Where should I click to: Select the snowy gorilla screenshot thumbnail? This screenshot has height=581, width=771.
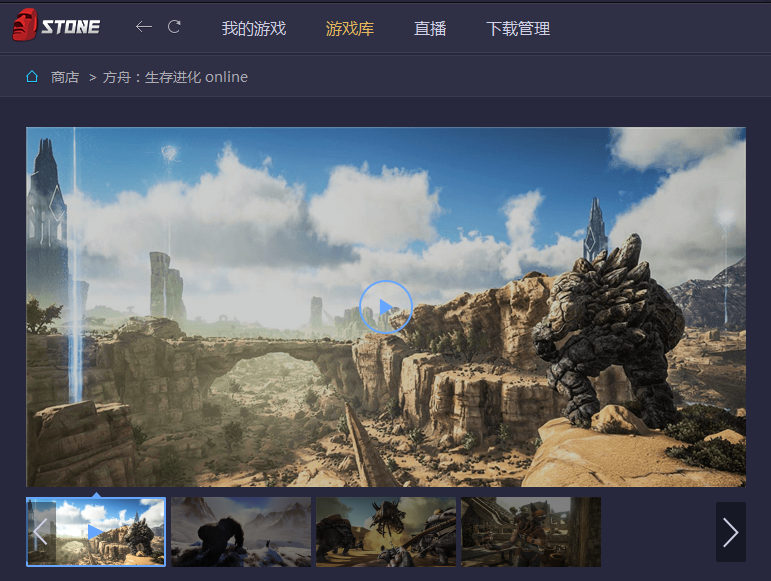coord(241,532)
